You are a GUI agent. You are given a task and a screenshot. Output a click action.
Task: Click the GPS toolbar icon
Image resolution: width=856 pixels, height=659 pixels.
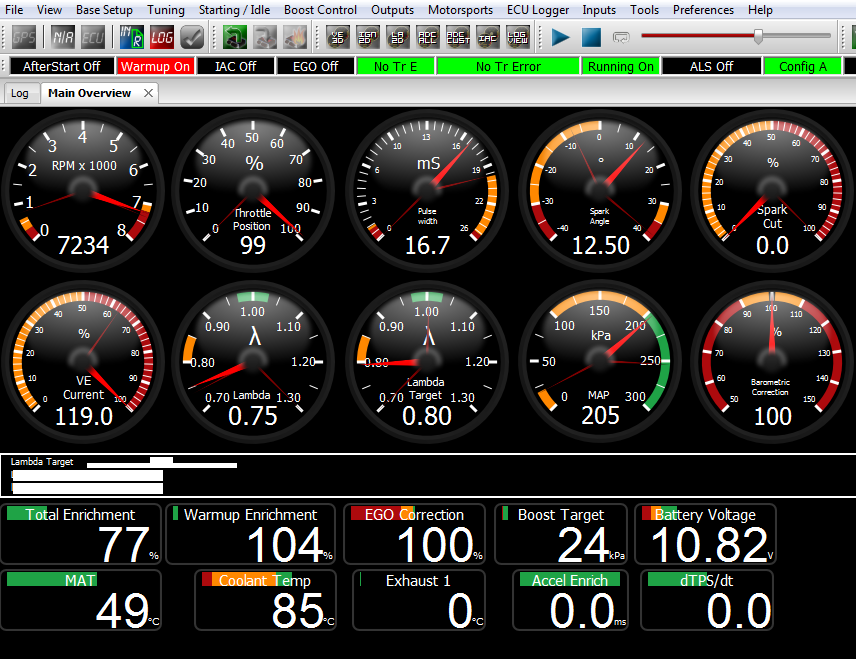pos(24,38)
